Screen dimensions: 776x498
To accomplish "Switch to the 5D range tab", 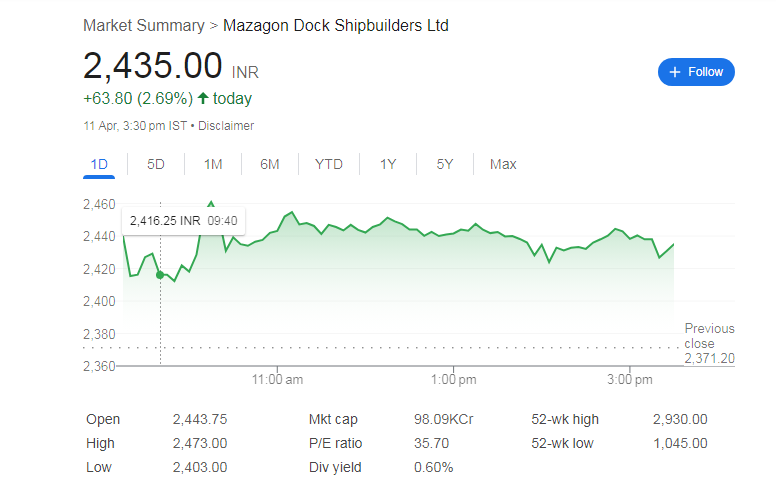I will coord(156,164).
